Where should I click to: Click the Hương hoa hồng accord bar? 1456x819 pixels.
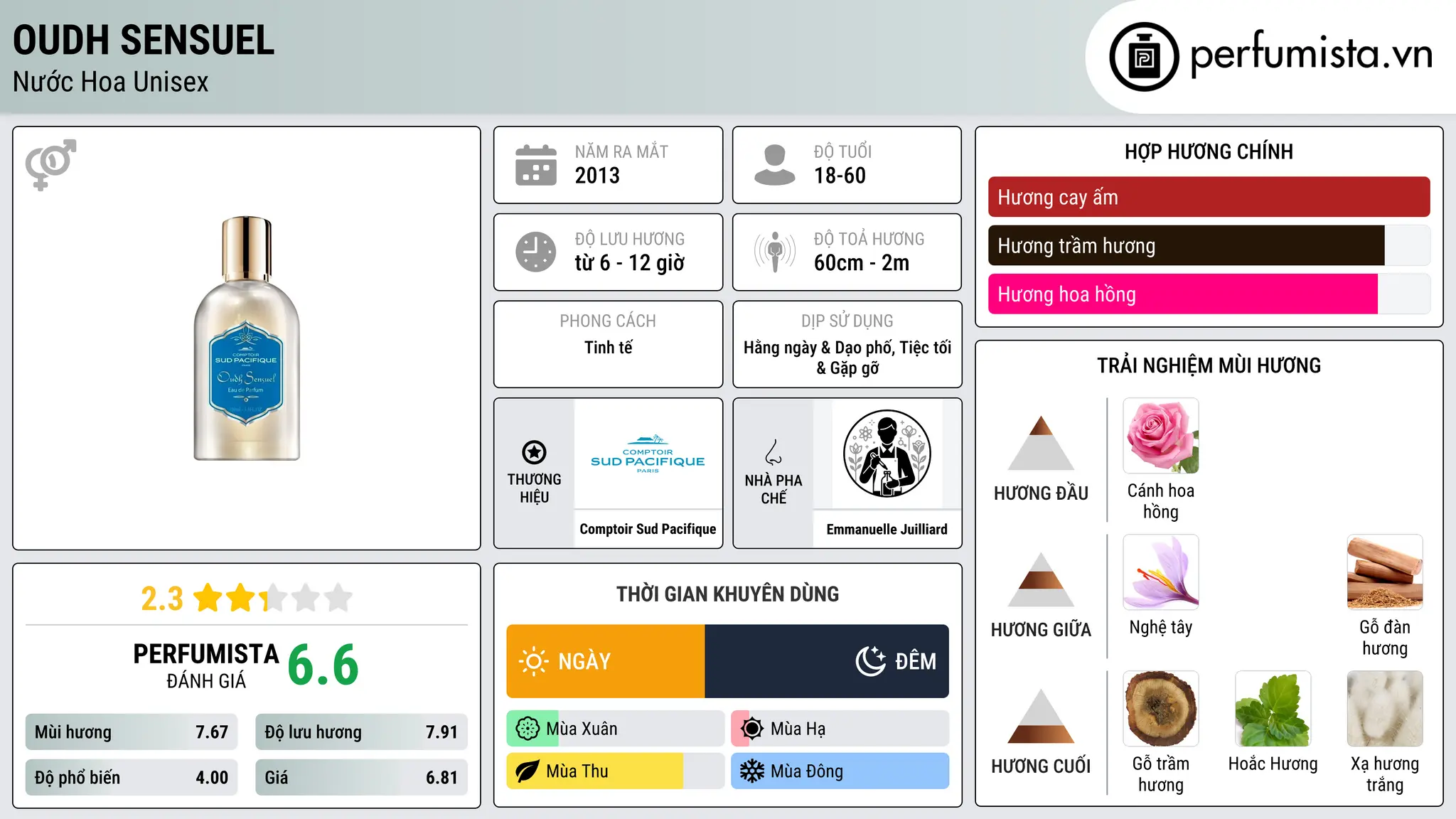1209,294
